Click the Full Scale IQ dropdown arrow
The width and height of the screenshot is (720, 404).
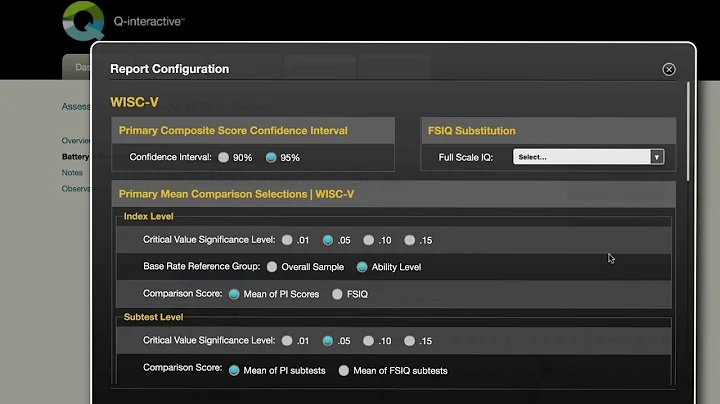pos(657,157)
